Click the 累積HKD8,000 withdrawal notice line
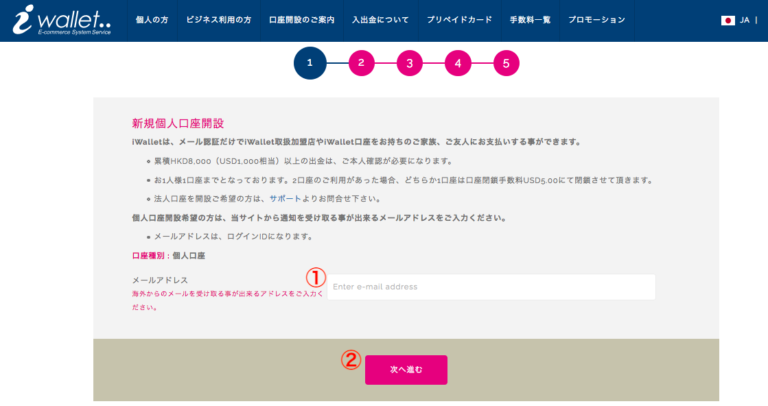 point(303,161)
